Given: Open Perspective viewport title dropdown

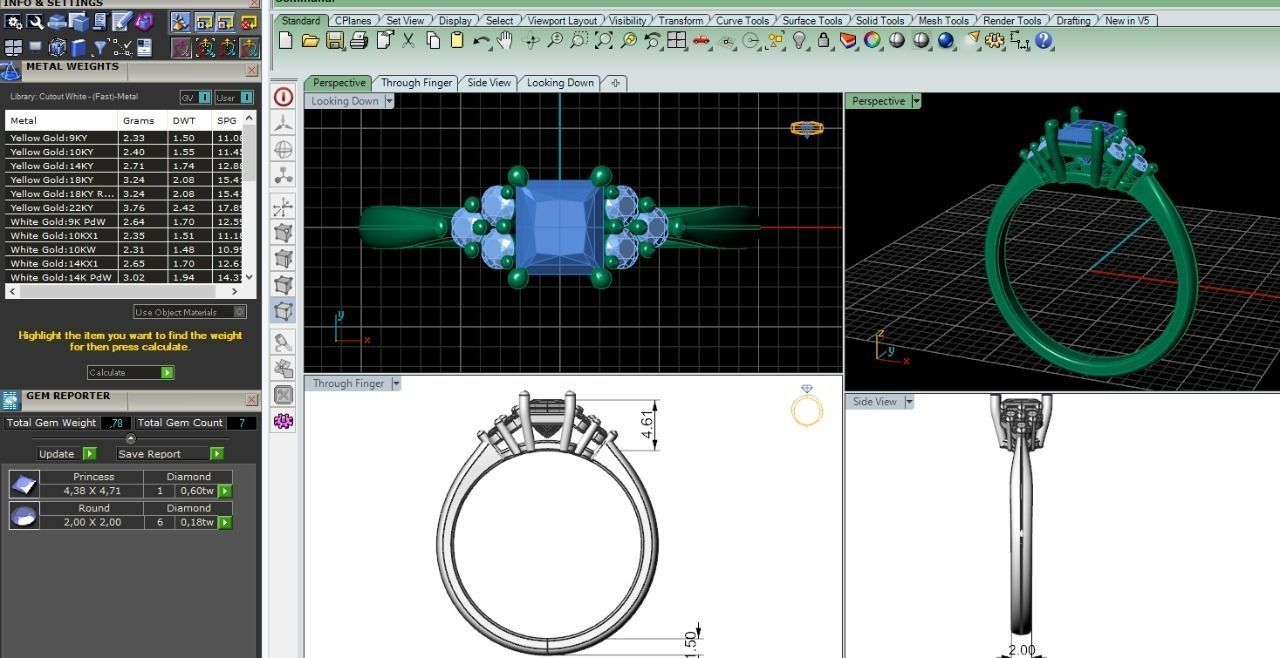Looking at the screenshot, I should (915, 101).
